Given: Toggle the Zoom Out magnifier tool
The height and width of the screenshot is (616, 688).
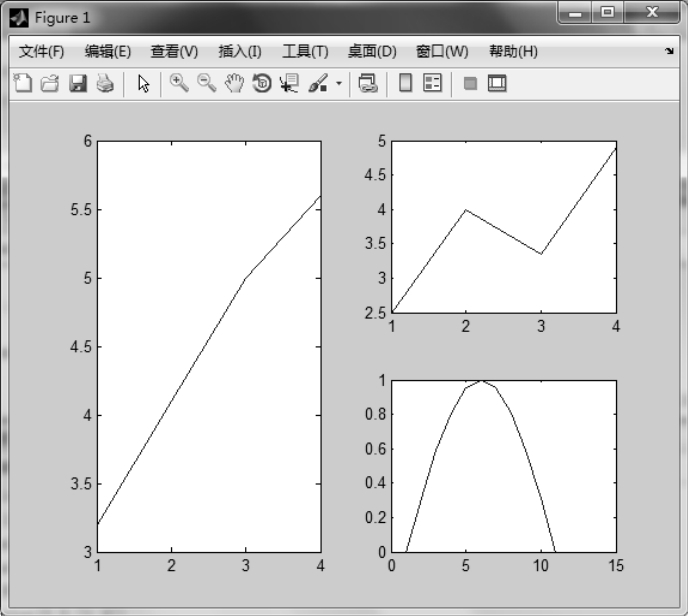Looking at the screenshot, I should (x=207, y=84).
